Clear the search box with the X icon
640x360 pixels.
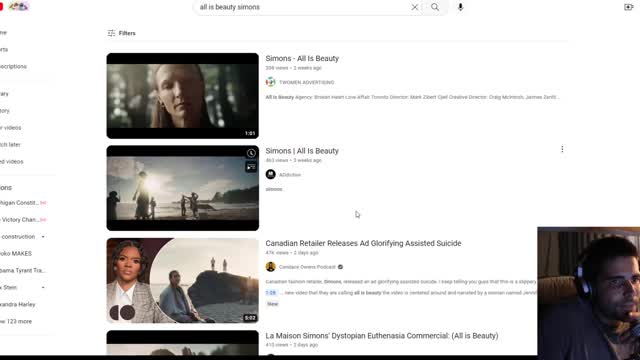click(414, 7)
